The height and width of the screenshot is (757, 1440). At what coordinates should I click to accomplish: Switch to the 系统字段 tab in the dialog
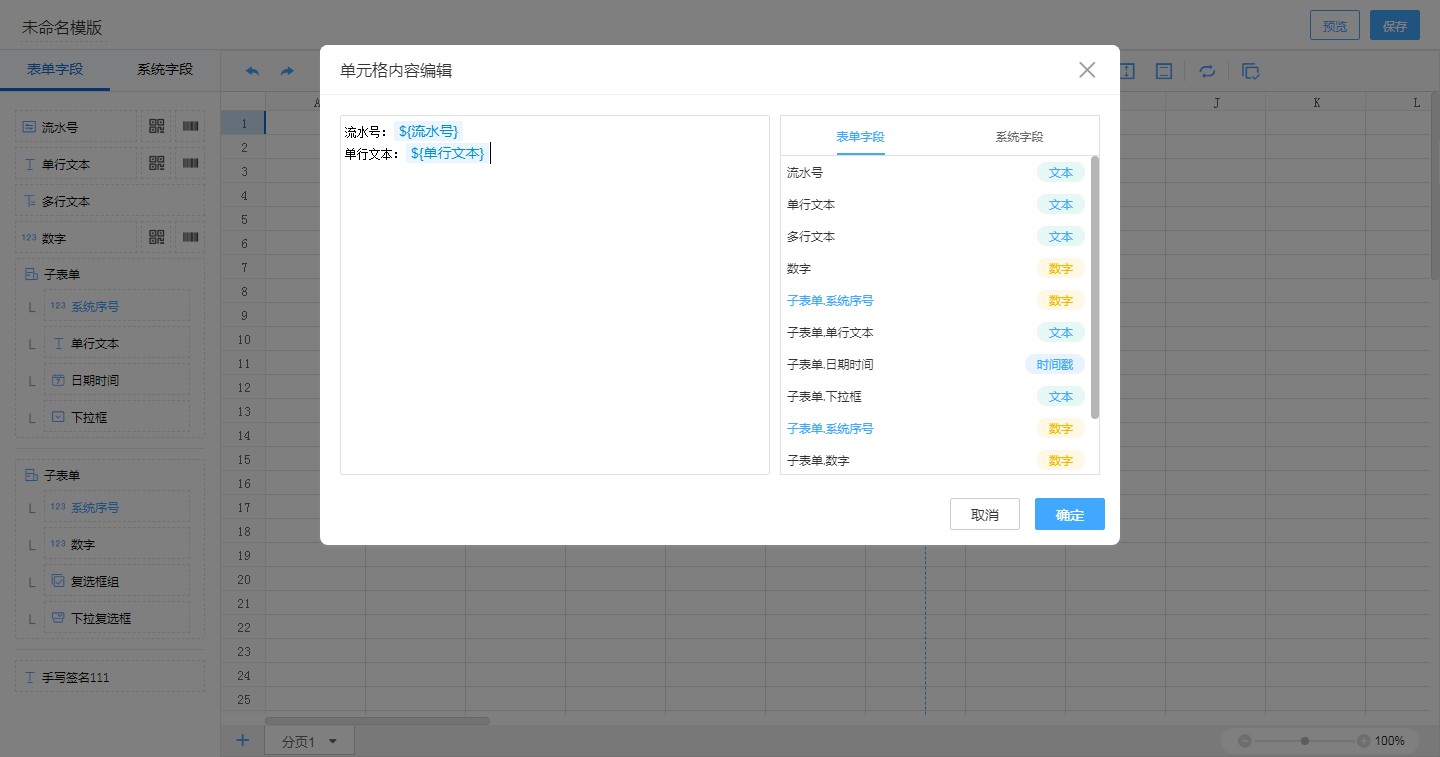coord(1018,136)
